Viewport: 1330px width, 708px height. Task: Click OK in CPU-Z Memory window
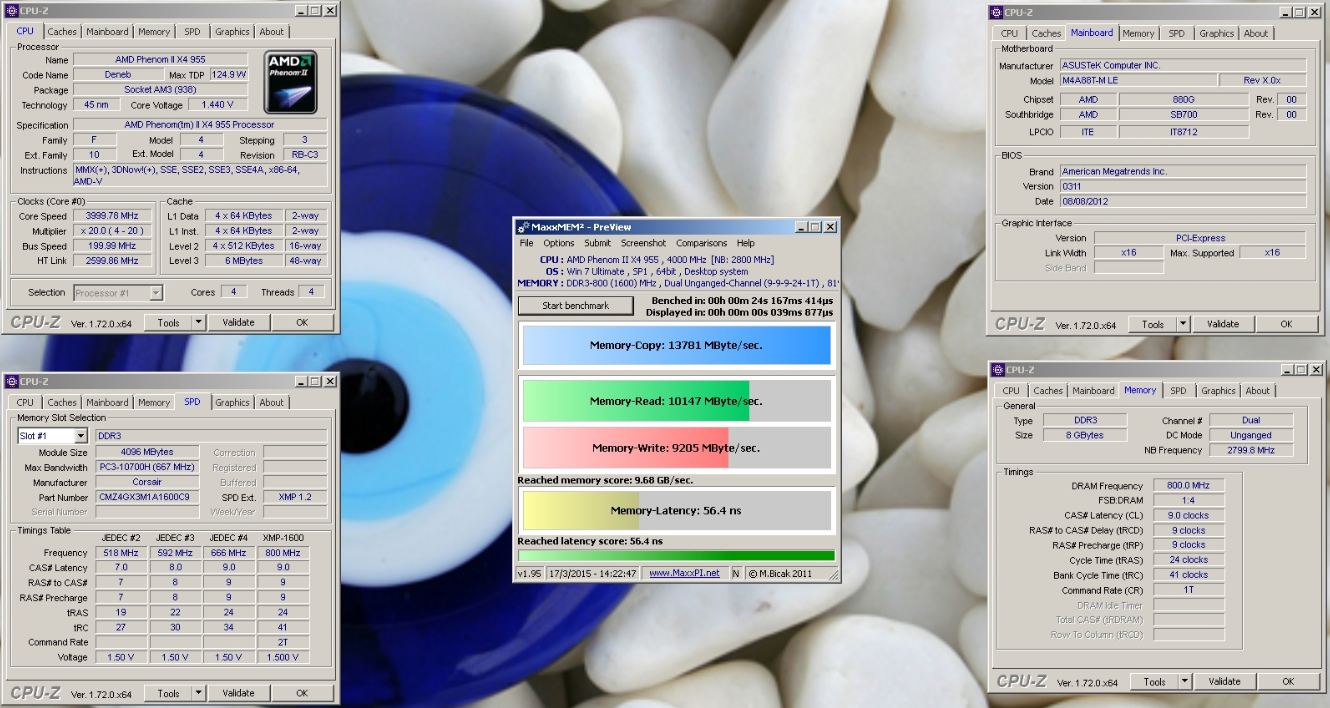tap(1288, 682)
